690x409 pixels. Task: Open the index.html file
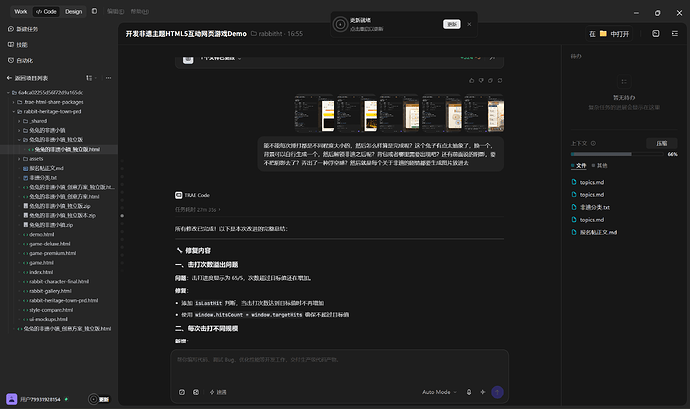[x=41, y=272]
